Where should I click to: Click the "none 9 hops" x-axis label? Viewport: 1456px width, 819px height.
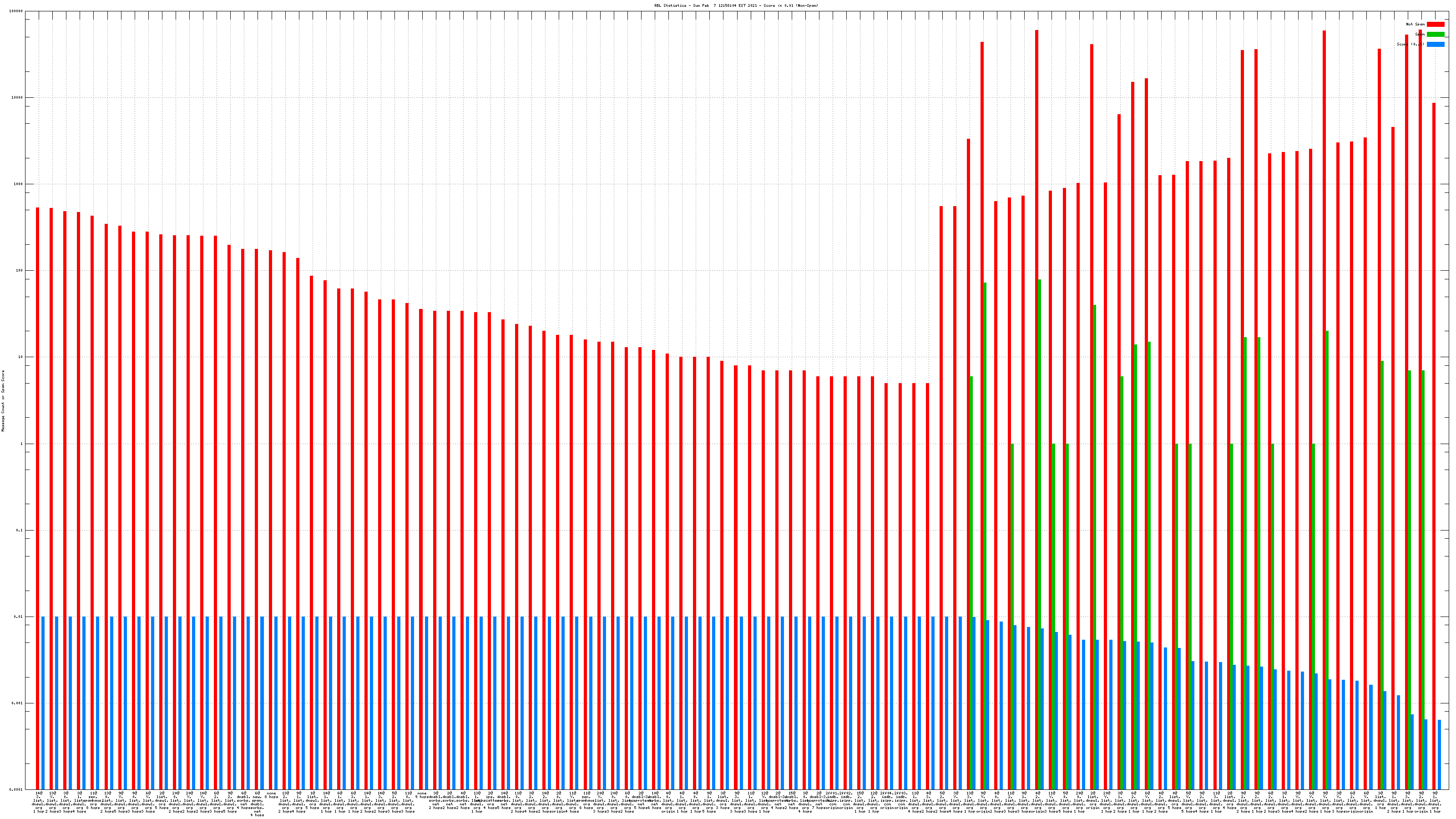pyautogui.click(x=422, y=795)
